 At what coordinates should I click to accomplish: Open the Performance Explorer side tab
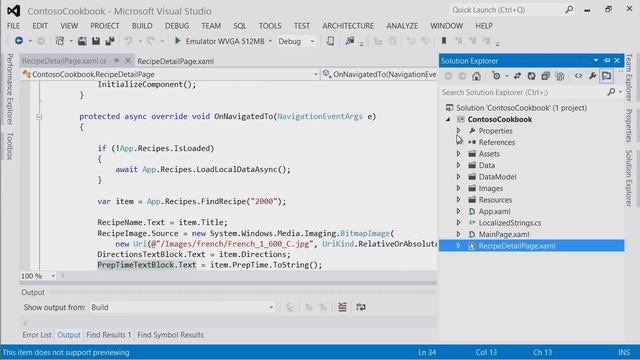click(10, 89)
